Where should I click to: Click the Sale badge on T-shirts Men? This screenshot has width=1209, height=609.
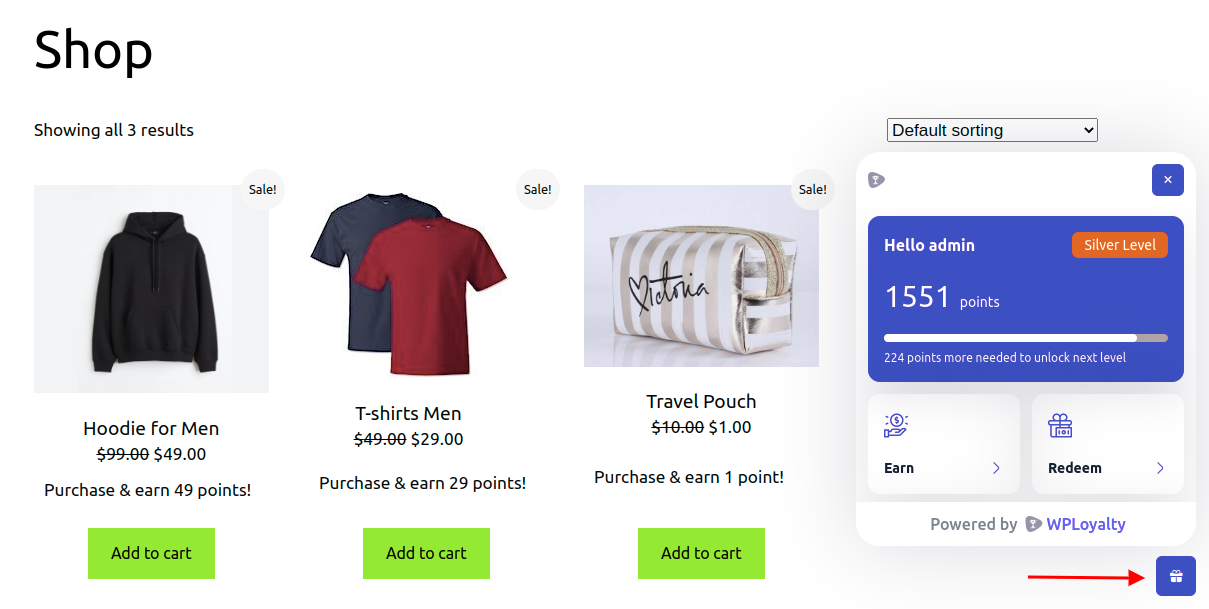pyautogui.click(x=537, y=189)
